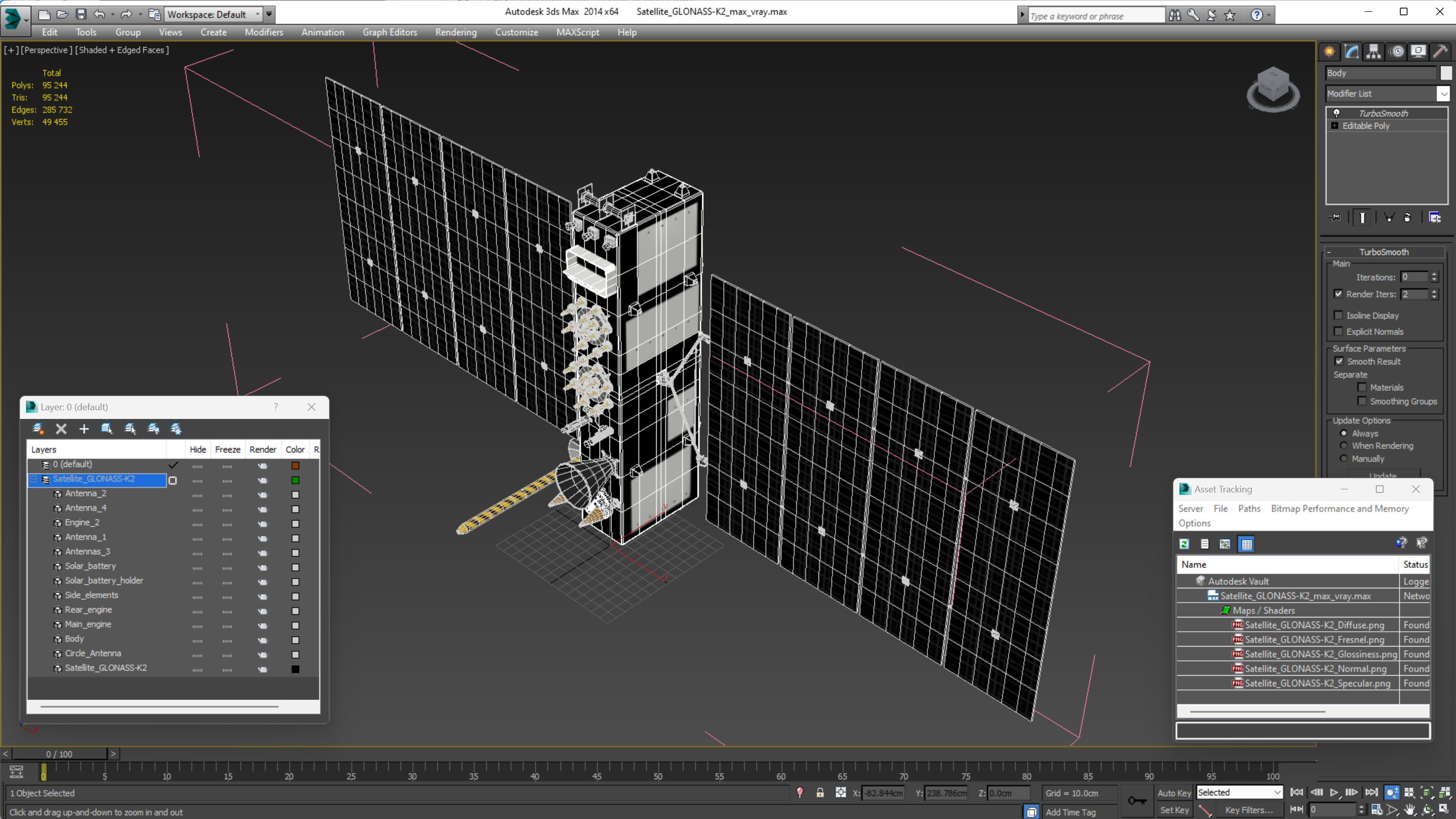Click the Undo arrow icon
This screenshot has width=1456, height=819.
click(99, 15)
